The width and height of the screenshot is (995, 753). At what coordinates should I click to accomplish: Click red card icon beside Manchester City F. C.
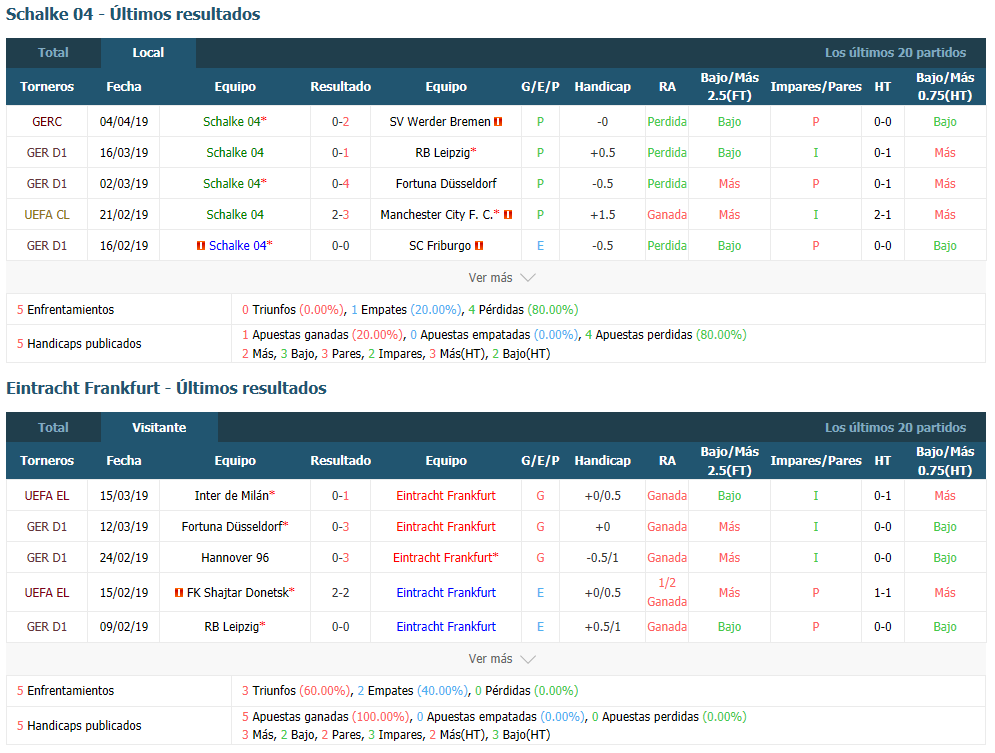click(508, 215)
